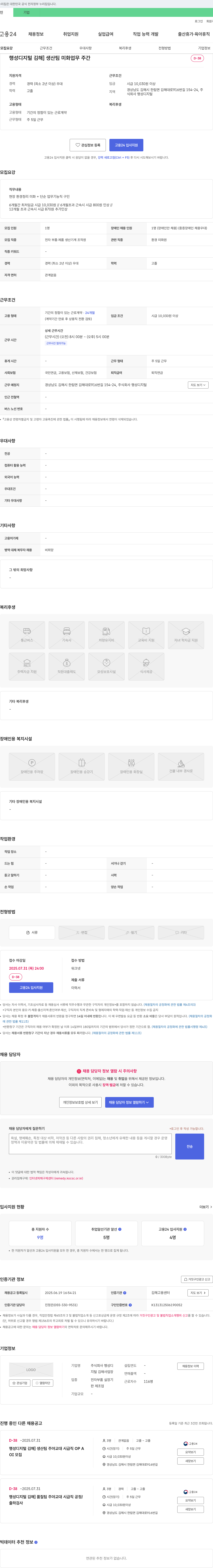
Task: Jump to 전형방법 section tab
Action: coord(165,48)
